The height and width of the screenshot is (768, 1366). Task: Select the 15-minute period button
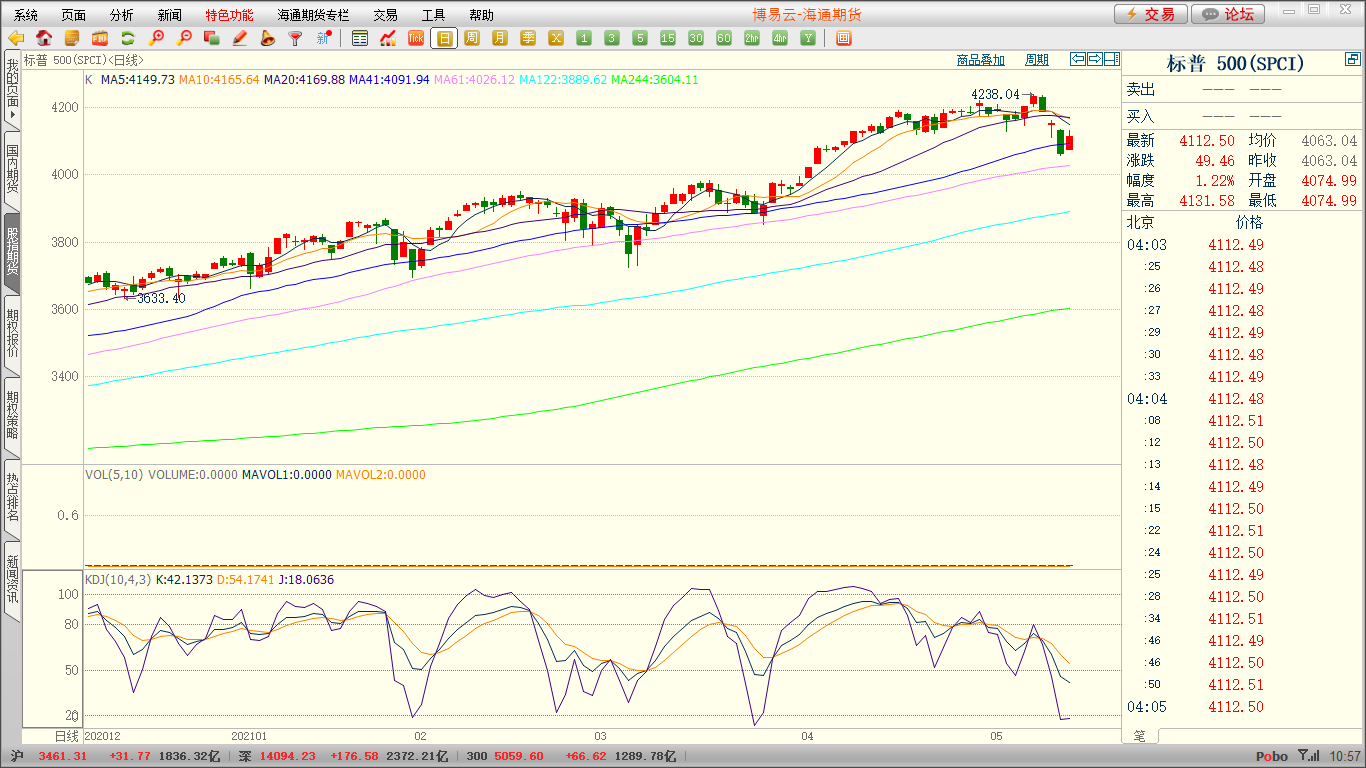668,38
